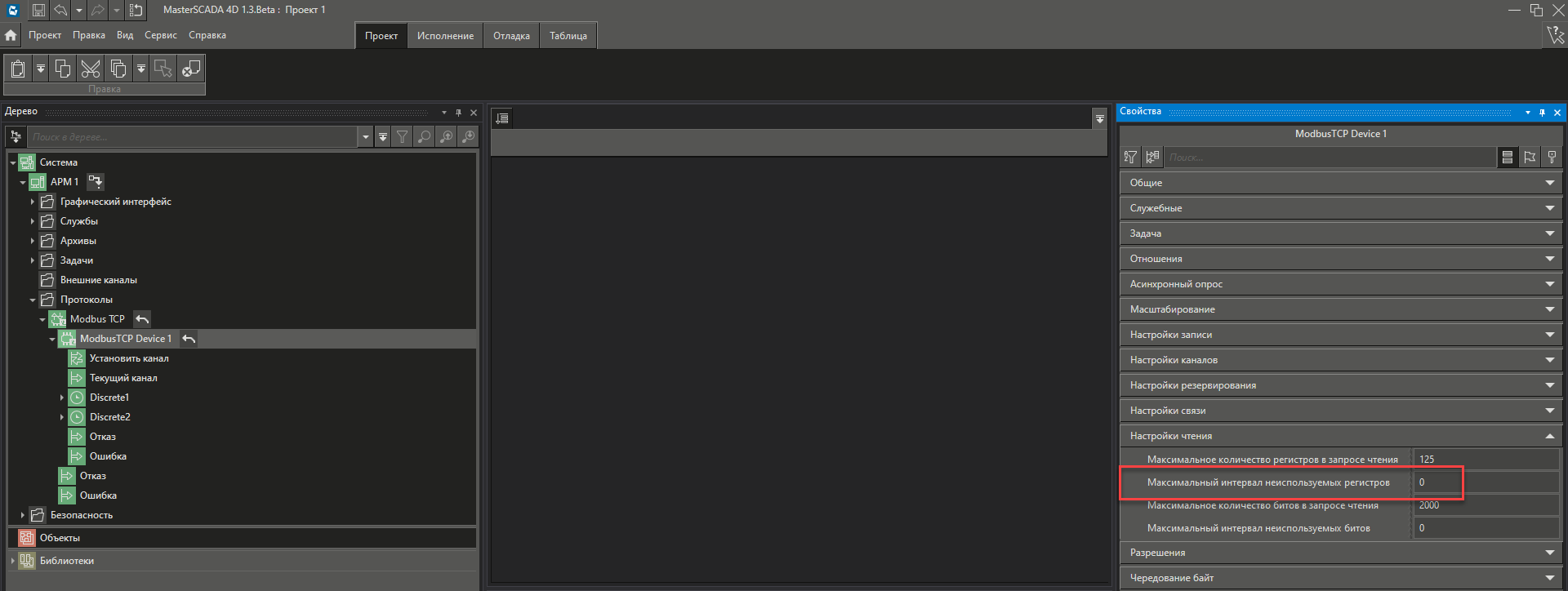Screen dimensions: 1568x591
Task: Click the value 125 for max registers
Action: (x=1486, y=460)
